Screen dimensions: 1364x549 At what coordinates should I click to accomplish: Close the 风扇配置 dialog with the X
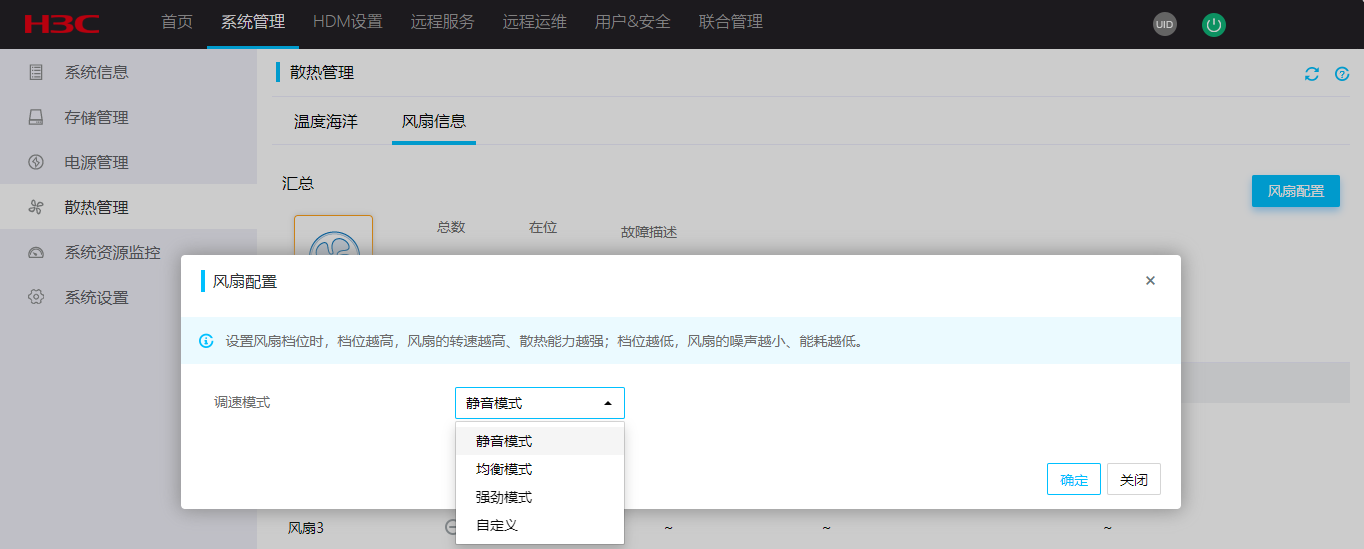[x=1150, y=281]
